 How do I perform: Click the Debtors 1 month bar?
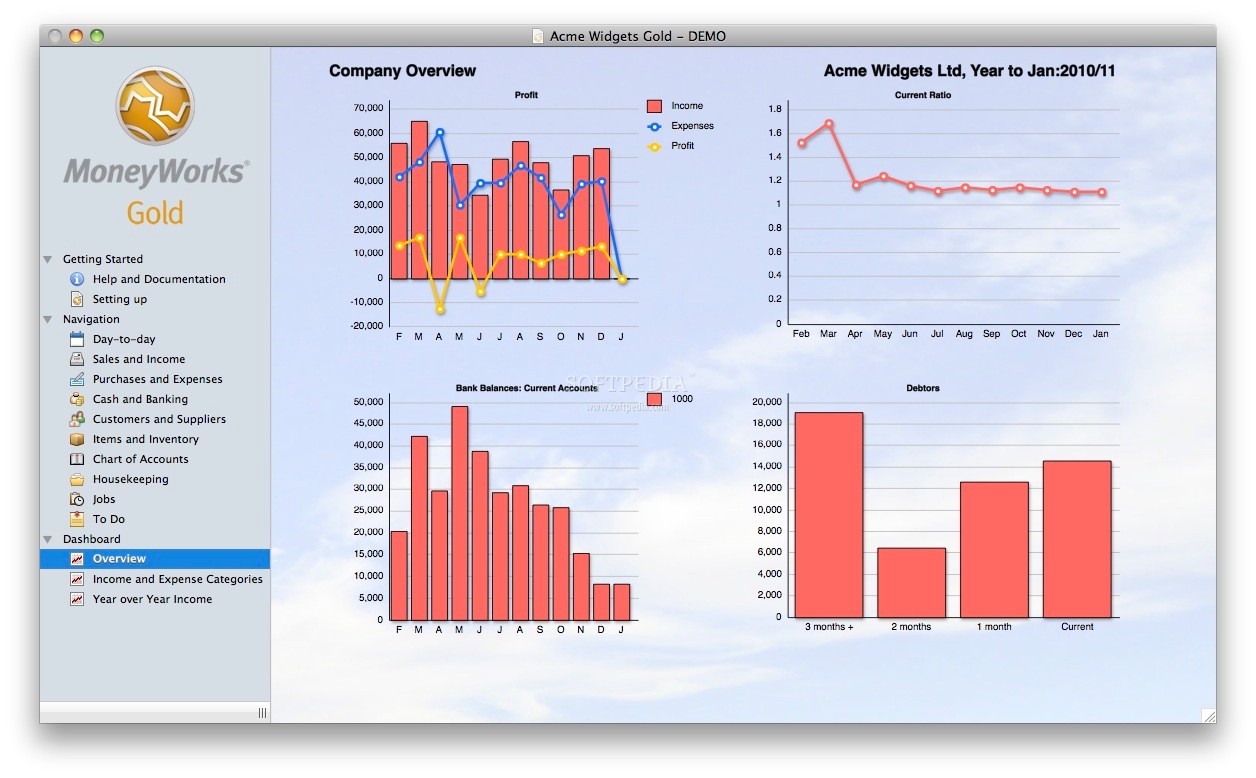click(994, 550)
